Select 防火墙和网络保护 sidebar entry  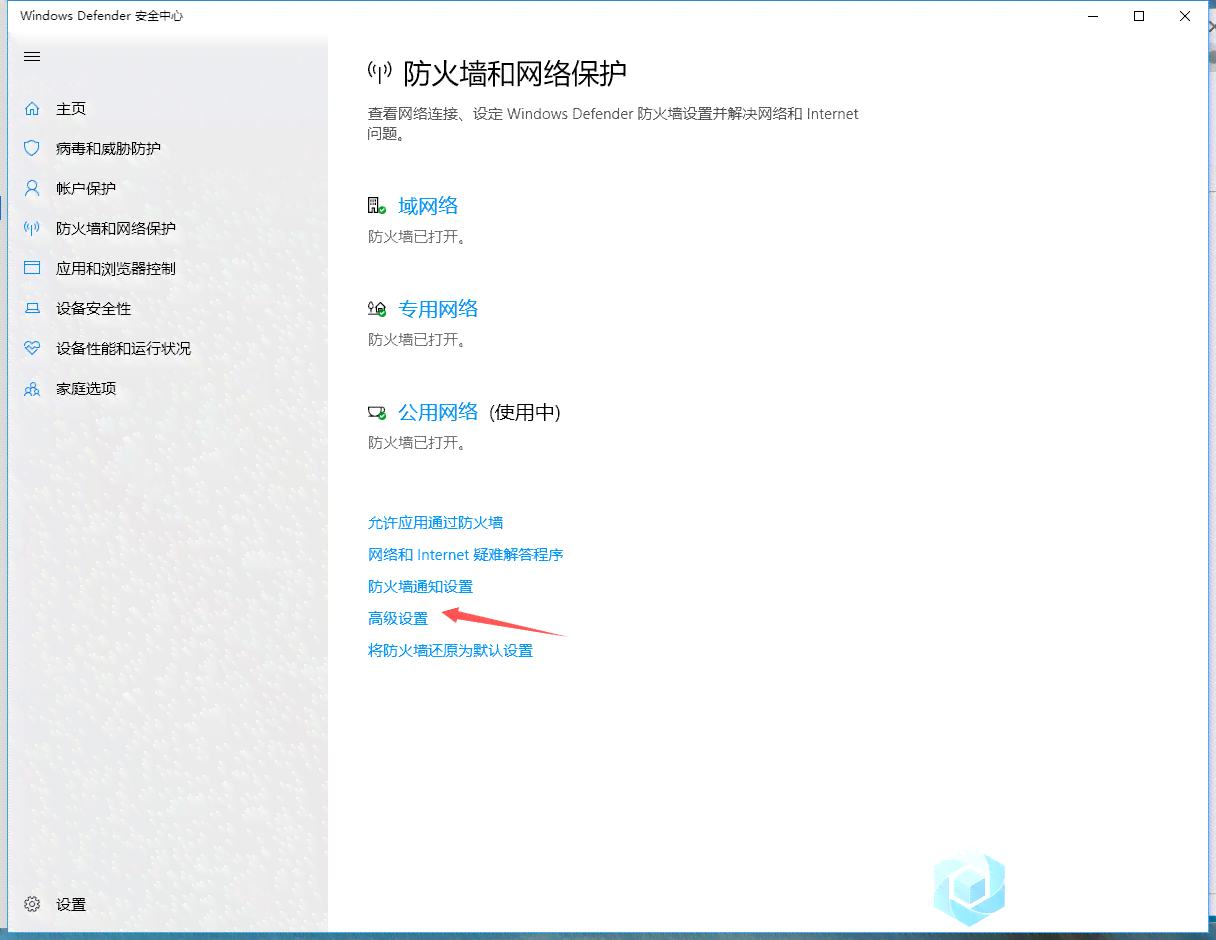[116, 228]
